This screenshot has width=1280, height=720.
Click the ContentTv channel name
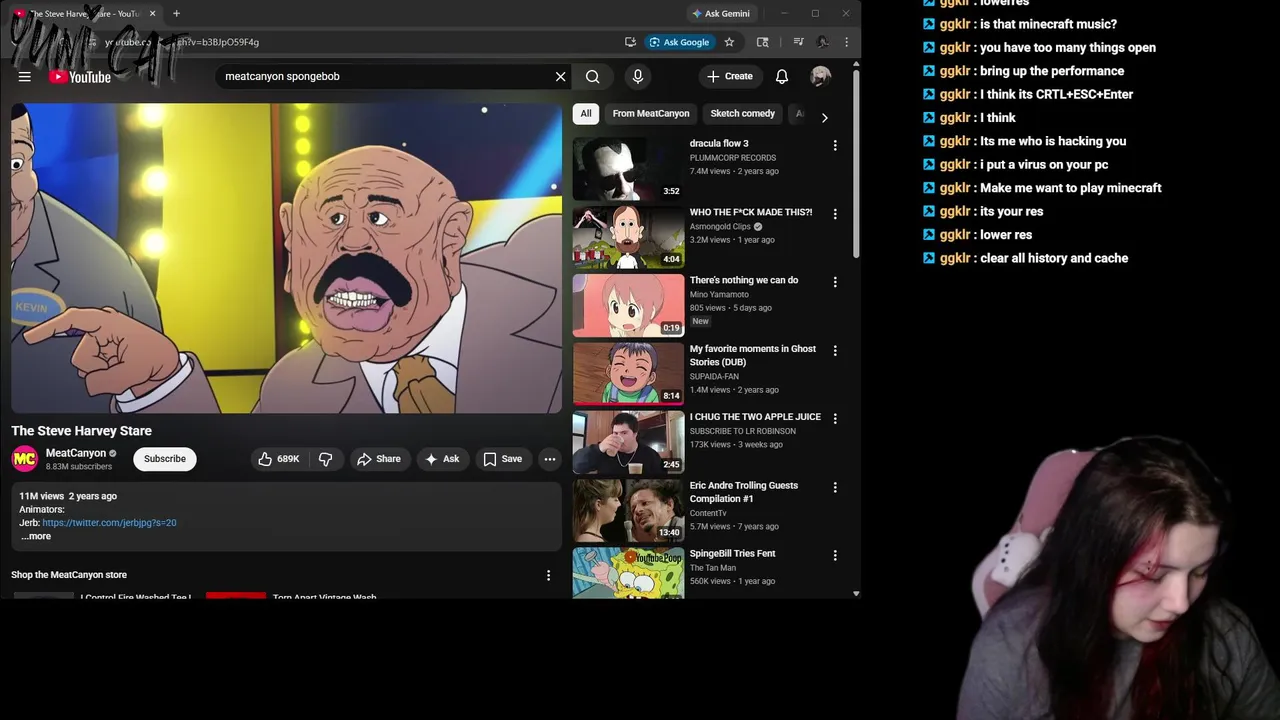point(708,513)
